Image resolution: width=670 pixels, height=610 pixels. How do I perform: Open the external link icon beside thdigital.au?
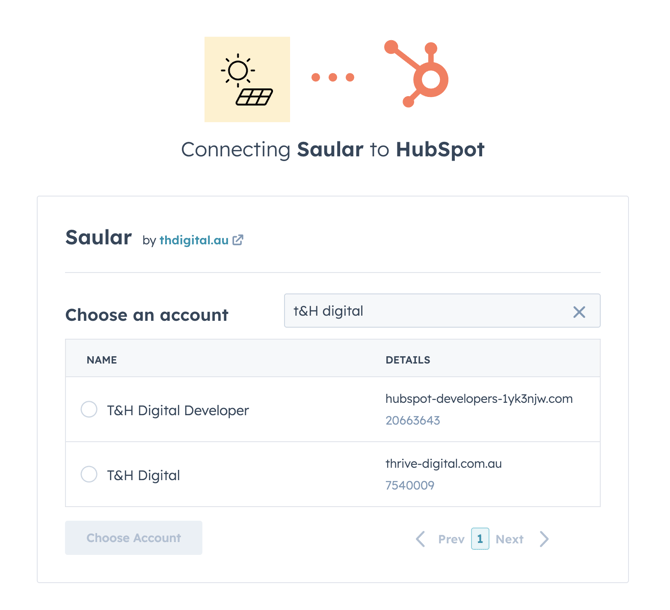[x=238, y=240]
